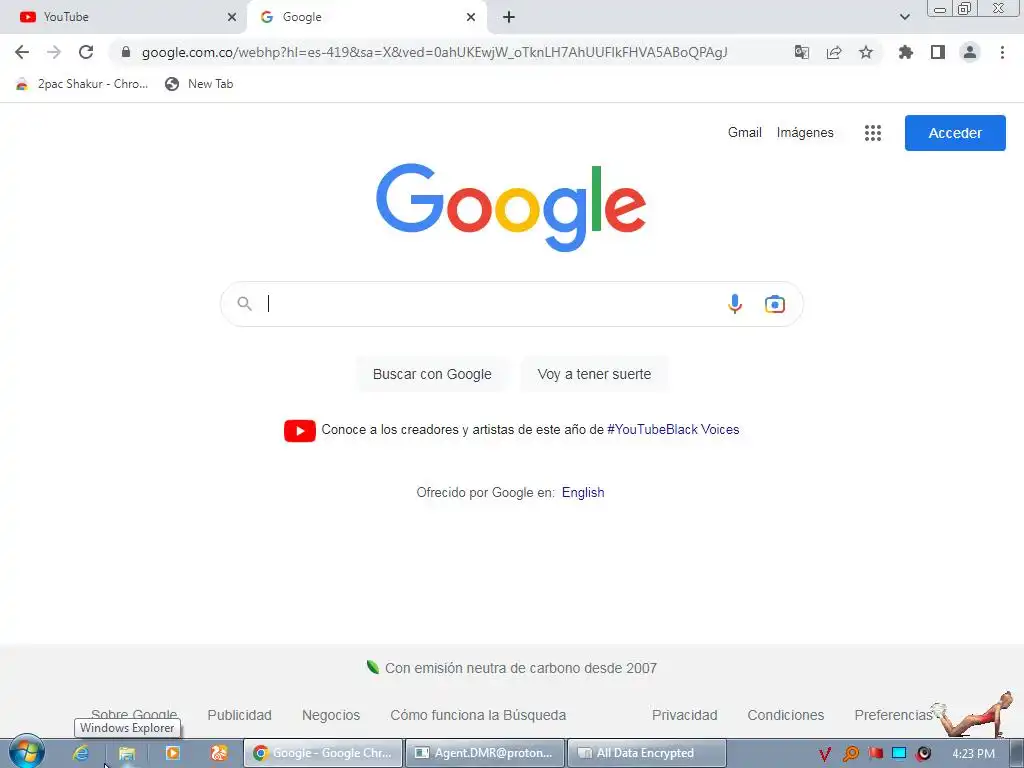Expand the tab search chevron
Screen dimensions: 1024x768
[x=904, y=17]
